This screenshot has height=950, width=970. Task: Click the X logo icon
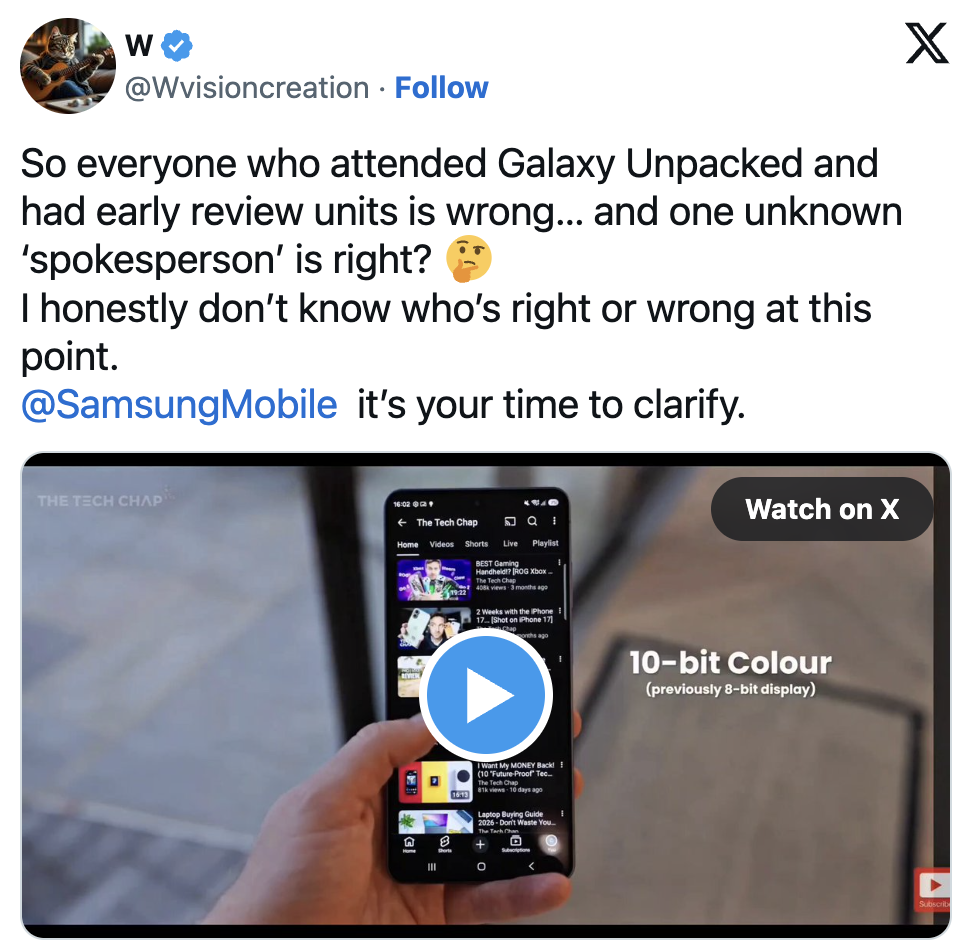(x=926, y=43)
